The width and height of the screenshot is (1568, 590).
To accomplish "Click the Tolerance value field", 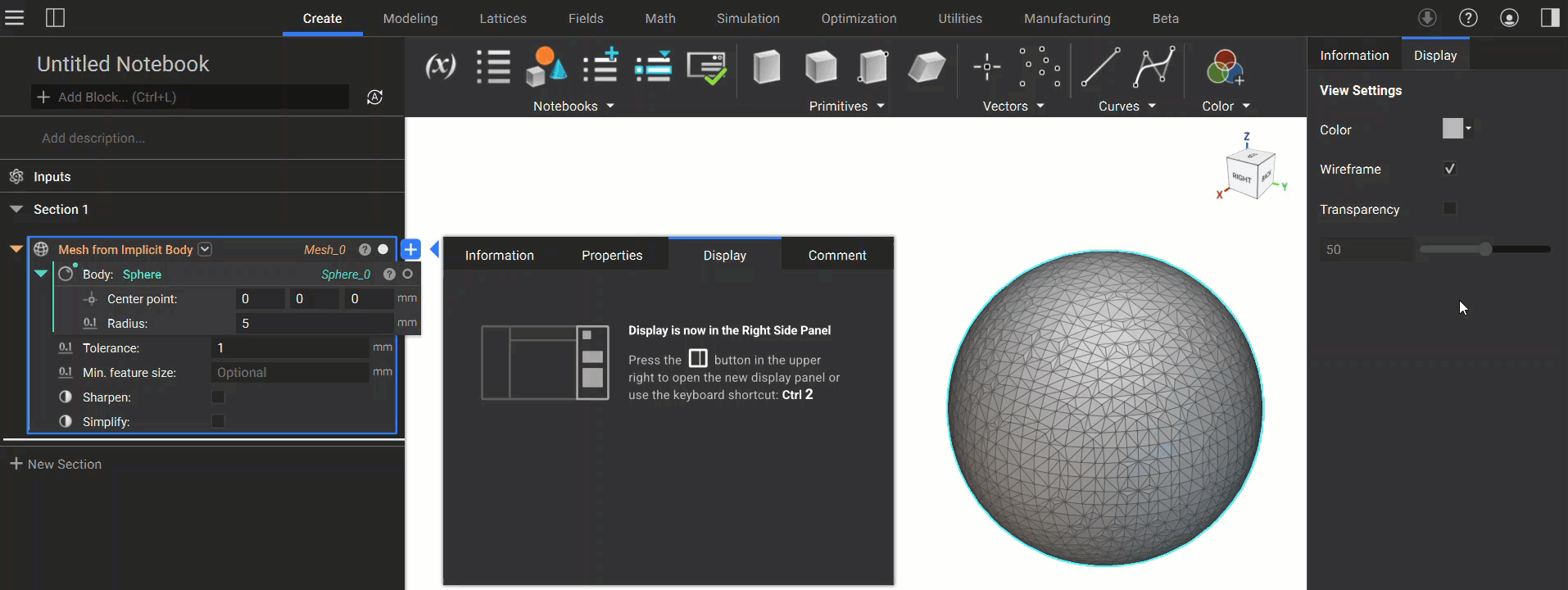I will [290, 347].
